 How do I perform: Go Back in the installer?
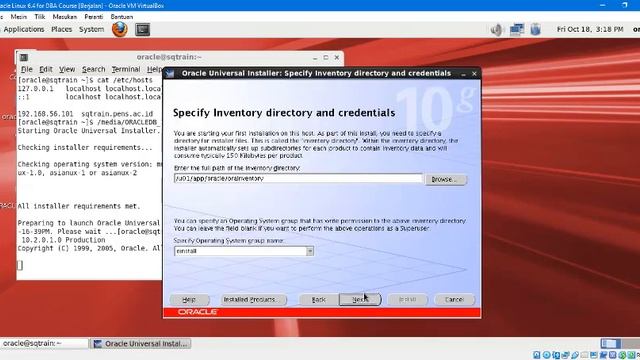pyautogui.click(x=318, y=300)
